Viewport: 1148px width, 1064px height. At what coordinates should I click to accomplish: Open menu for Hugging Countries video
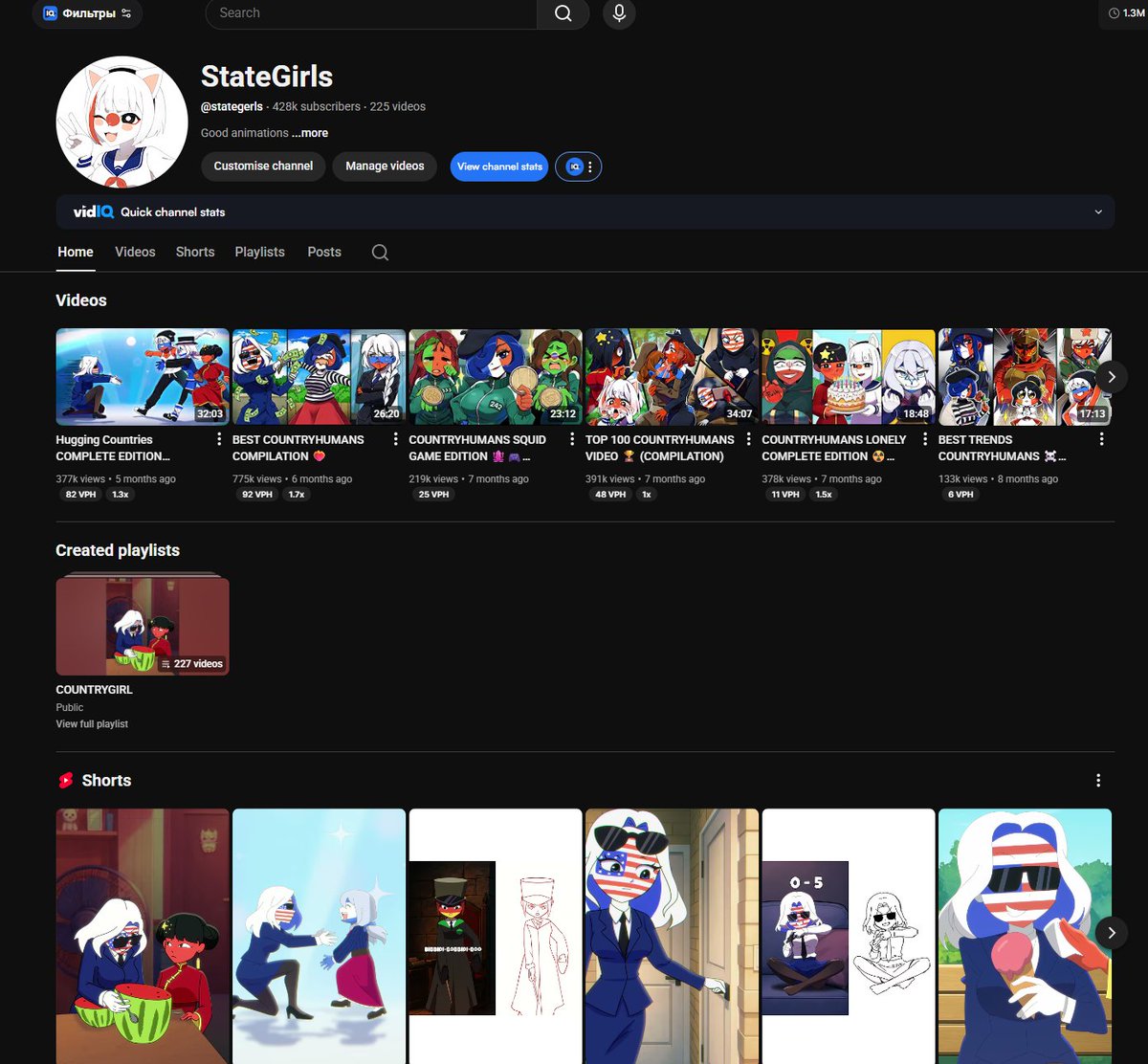point(219,439)
